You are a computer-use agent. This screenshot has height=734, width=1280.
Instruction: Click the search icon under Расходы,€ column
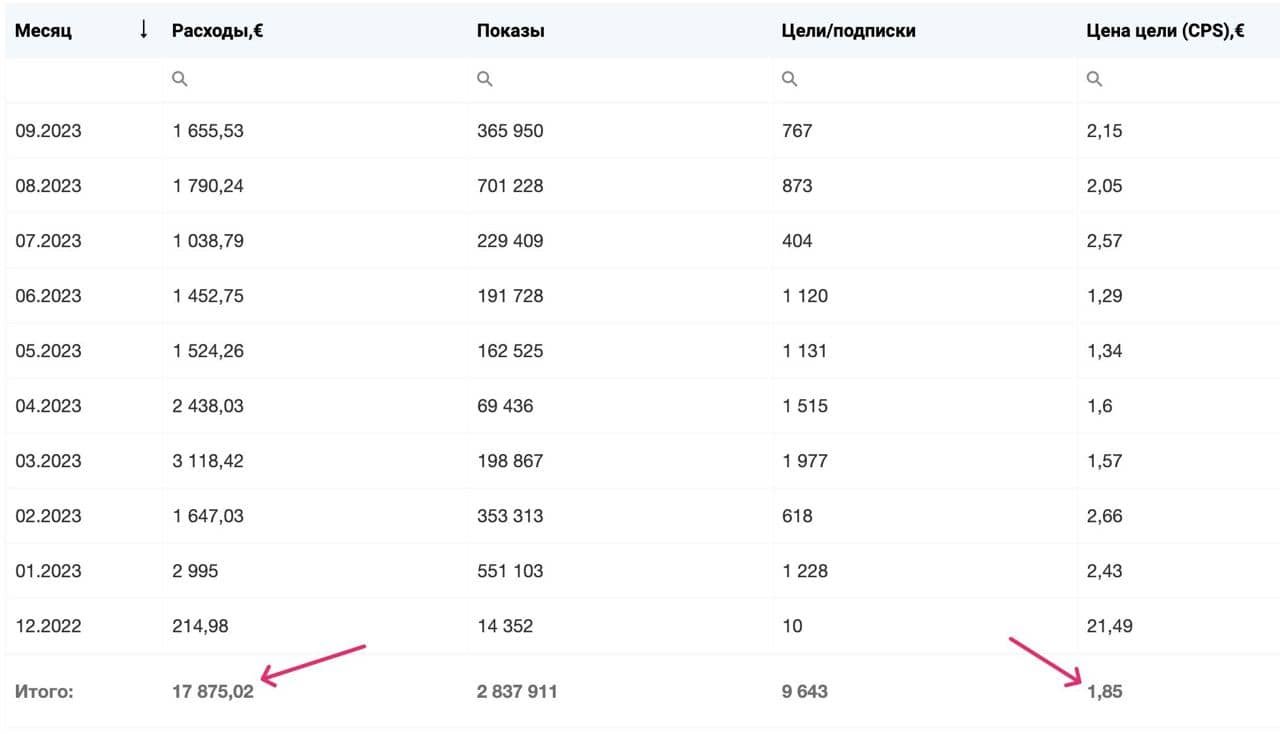(180, 78)
